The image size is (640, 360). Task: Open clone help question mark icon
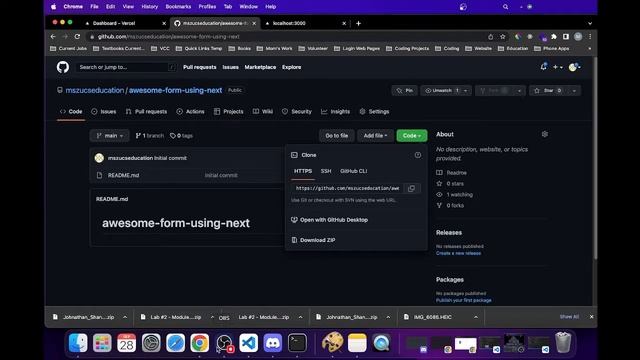pyautogui.click(x=418, y=155)
